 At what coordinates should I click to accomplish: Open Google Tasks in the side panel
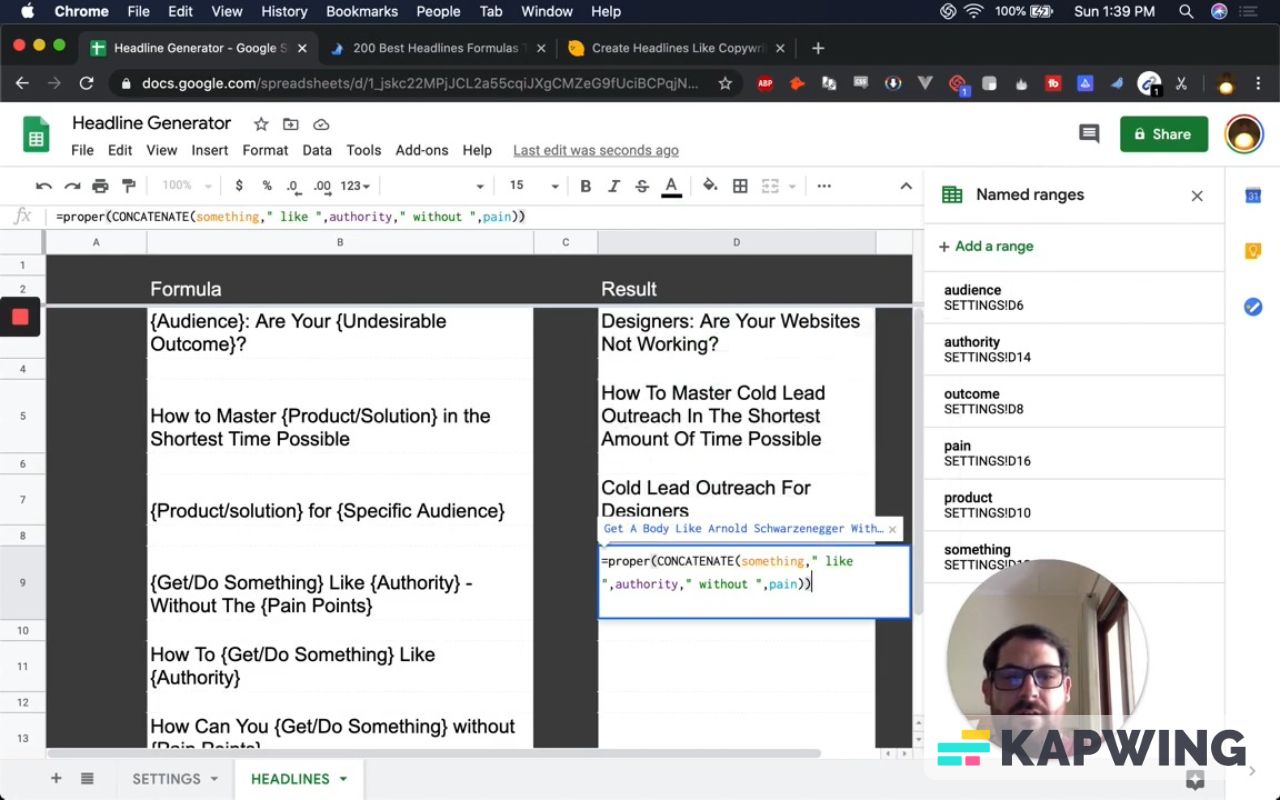[x=1253, y=307]
